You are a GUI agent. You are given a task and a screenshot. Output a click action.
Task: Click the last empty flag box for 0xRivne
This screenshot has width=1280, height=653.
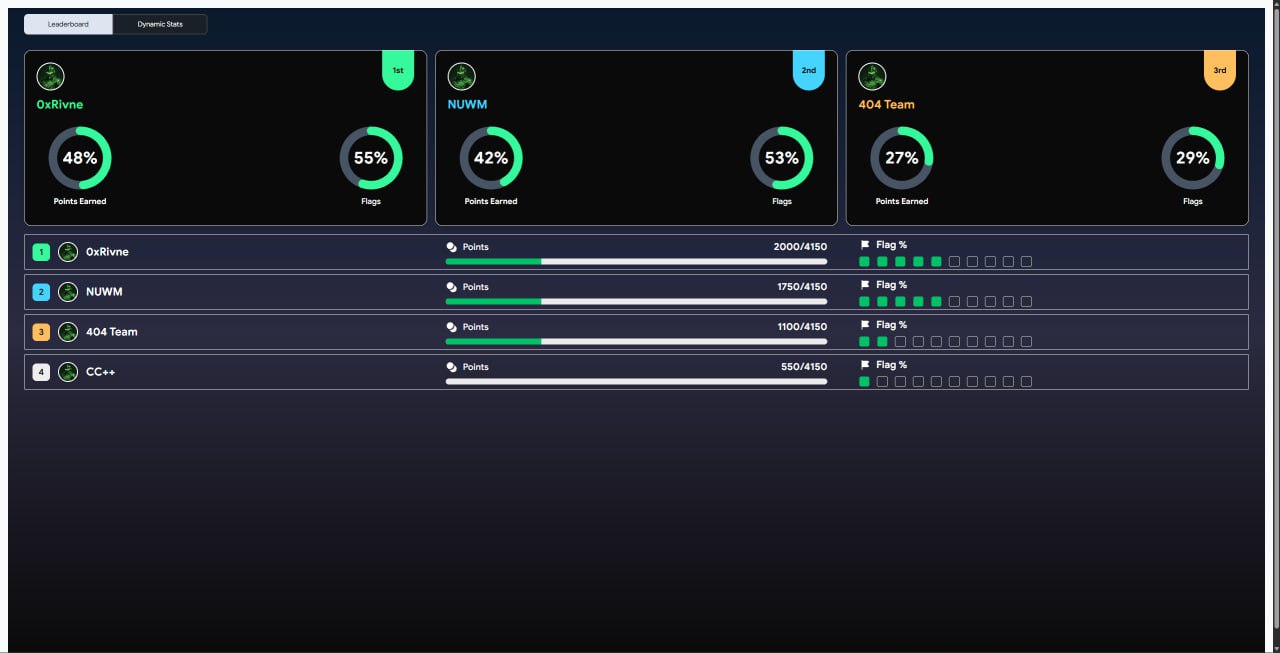tap(1026, 261)
